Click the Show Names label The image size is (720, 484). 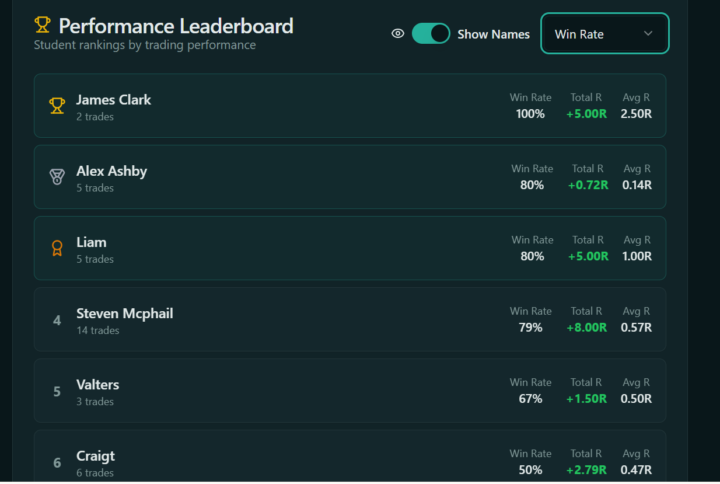[x=493, y=34]
